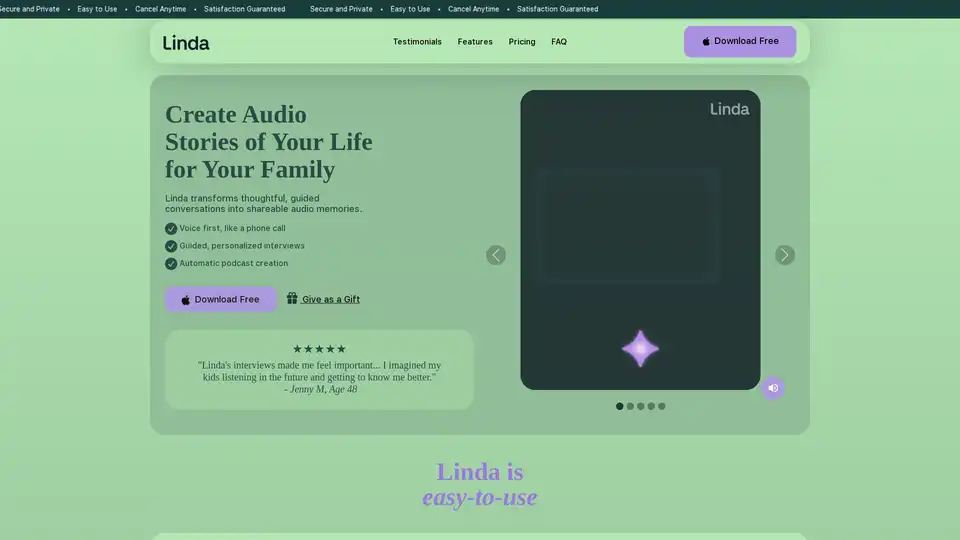Follow the Give as a Gift link
This screenshot has height=540, width=960.
(331, 299)
